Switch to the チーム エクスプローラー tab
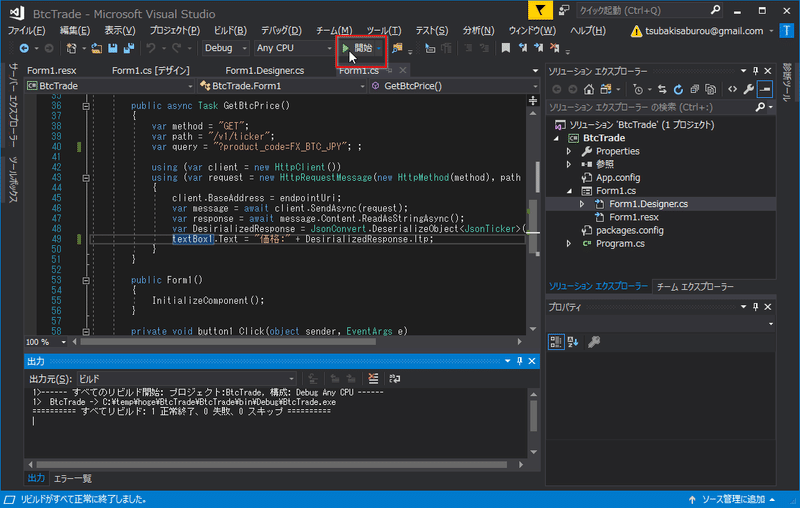Viewport: 800px width, 508px height. [695, 287]
